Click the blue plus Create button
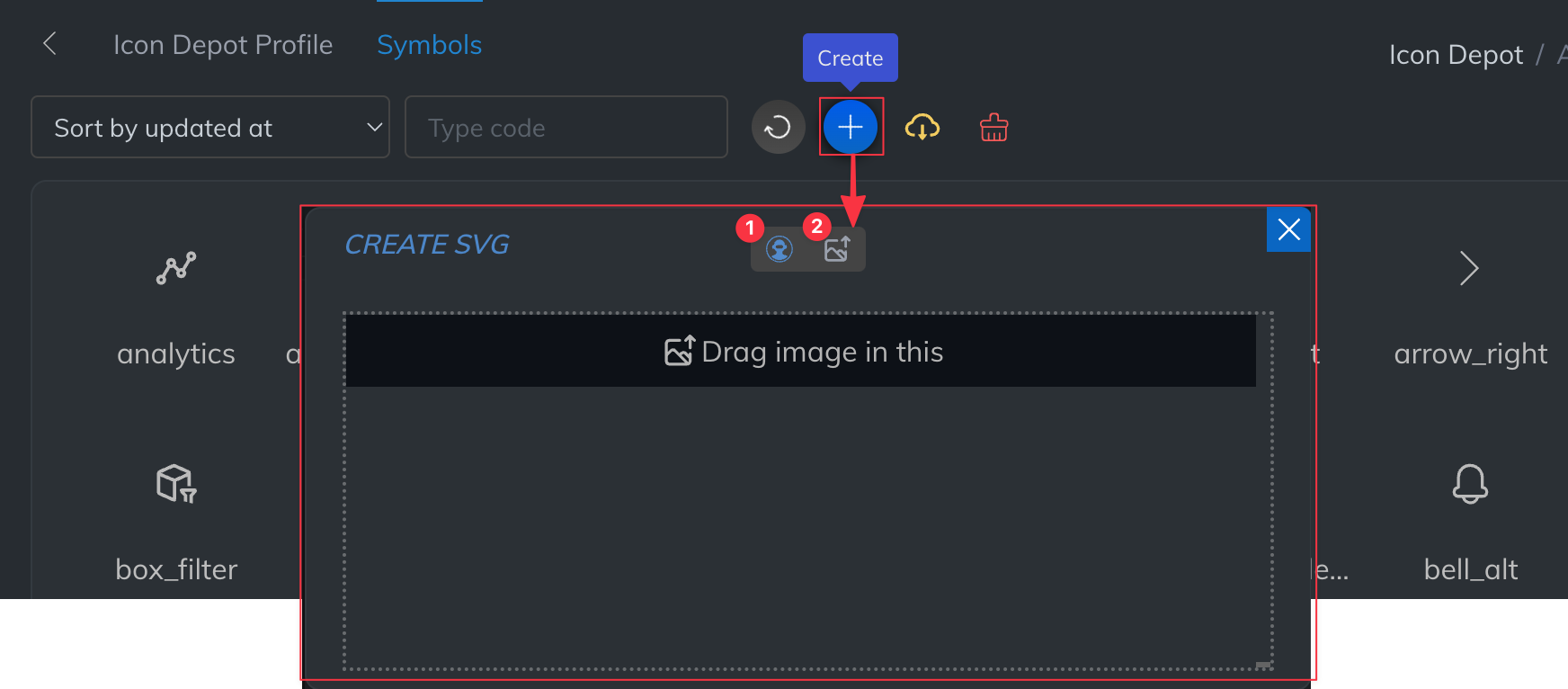This screenshot has width=1568, height=689. pyautogui.click(x=851, y=127)
